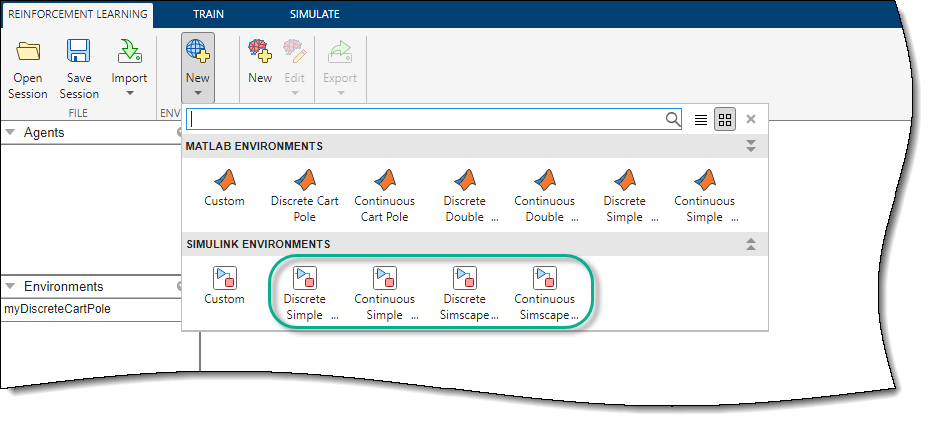
Task: Switch gallery to icon grid view
Action: coord(725,119)
